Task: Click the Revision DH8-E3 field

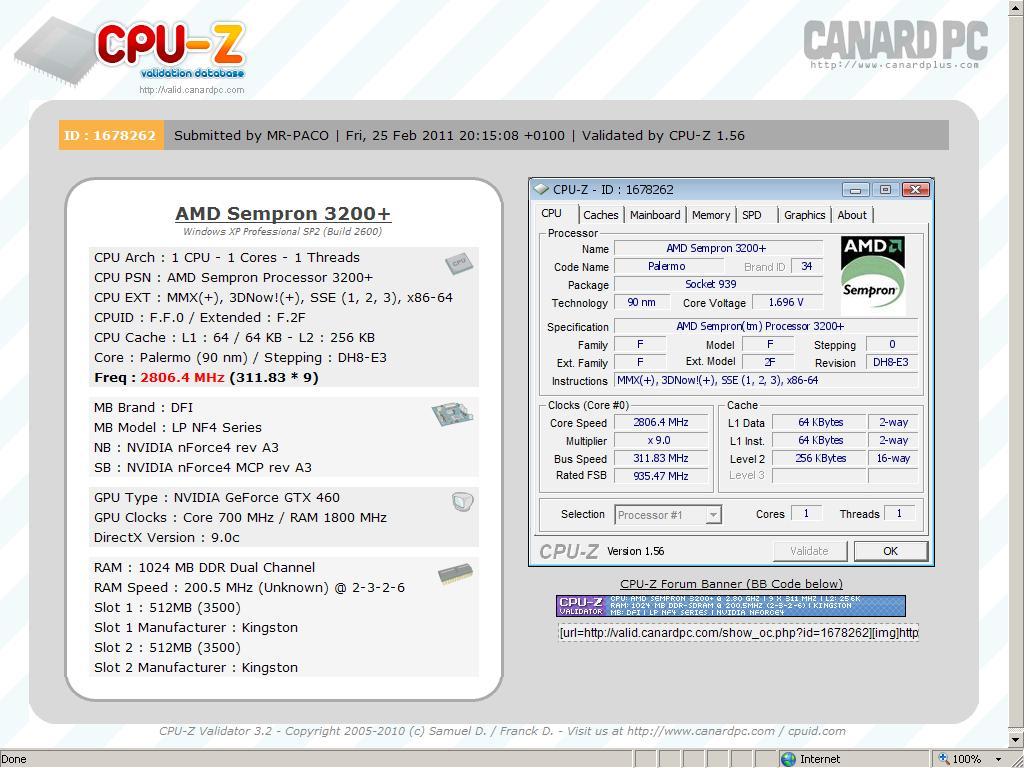Action: [891, 362]
